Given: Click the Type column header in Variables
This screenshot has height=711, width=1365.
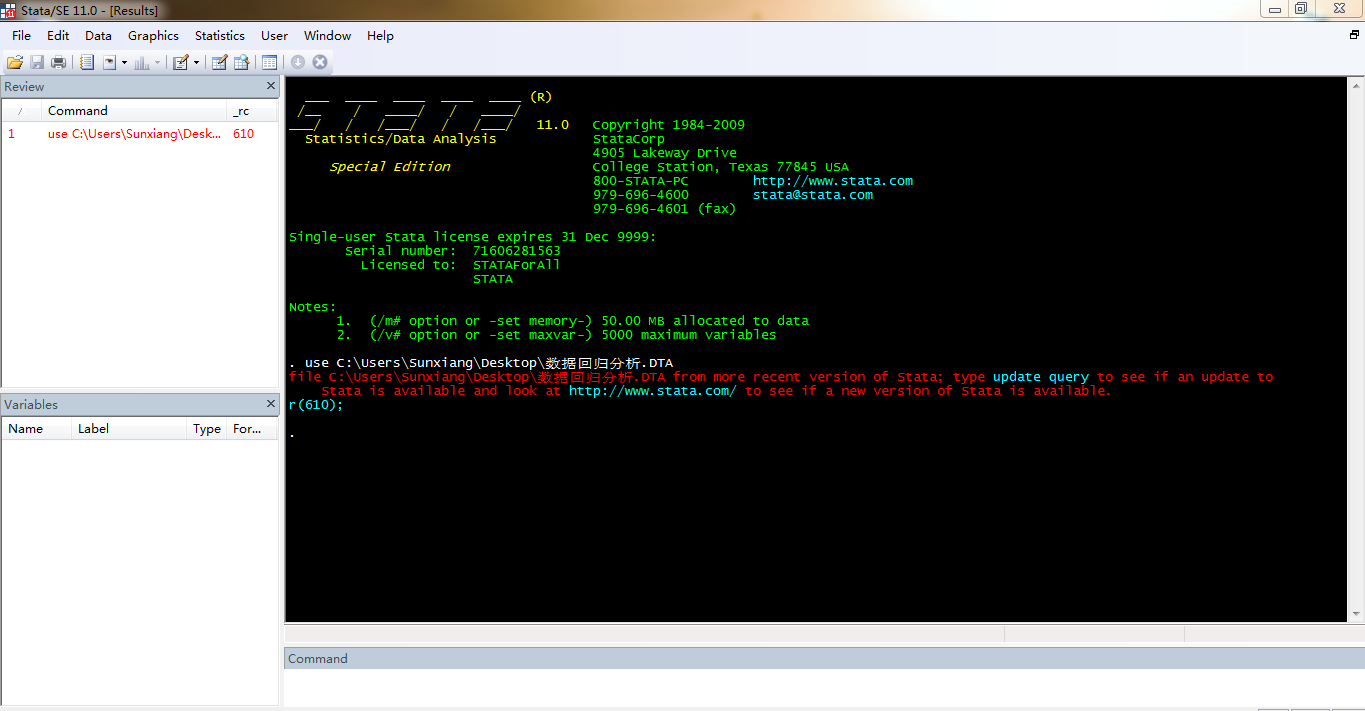Looking at the screenshot, I should coord(207,429).
